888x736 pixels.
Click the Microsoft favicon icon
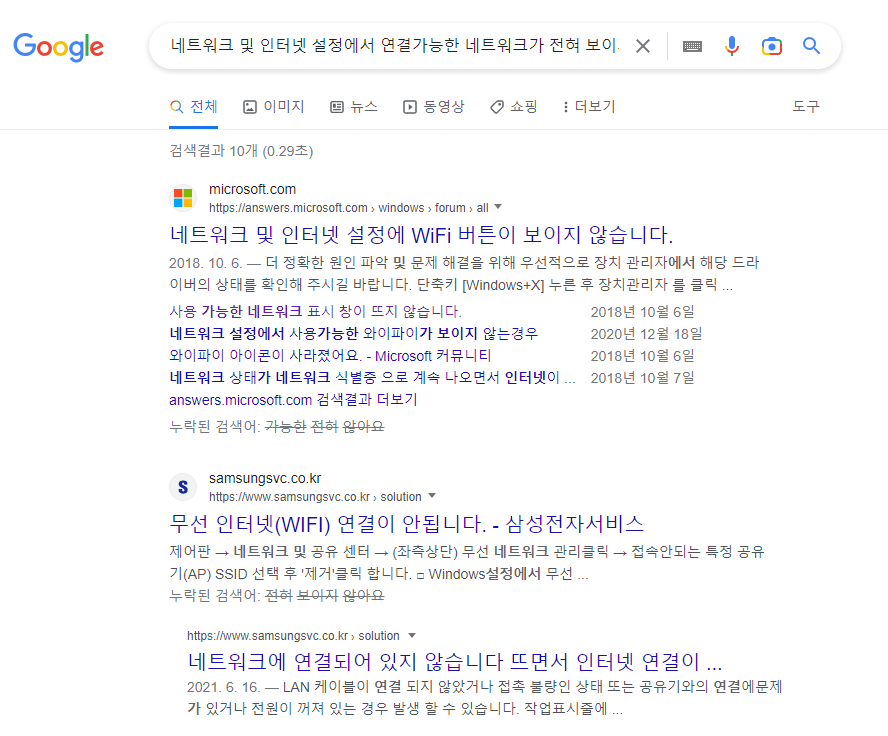[x=183, y=198]
